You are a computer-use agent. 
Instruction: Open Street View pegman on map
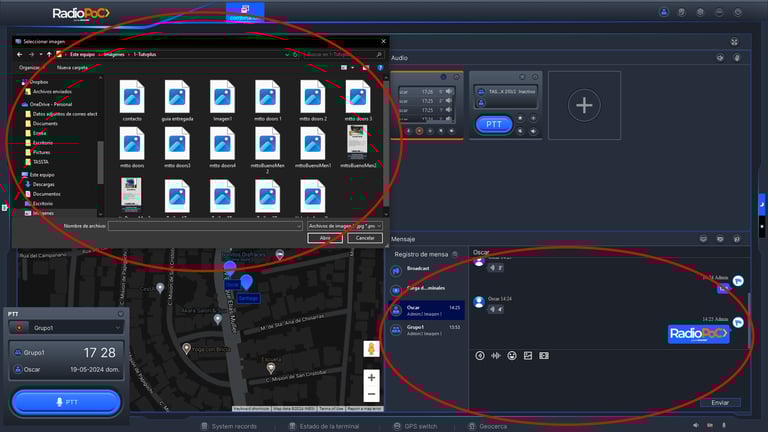[x=371, y=349]
